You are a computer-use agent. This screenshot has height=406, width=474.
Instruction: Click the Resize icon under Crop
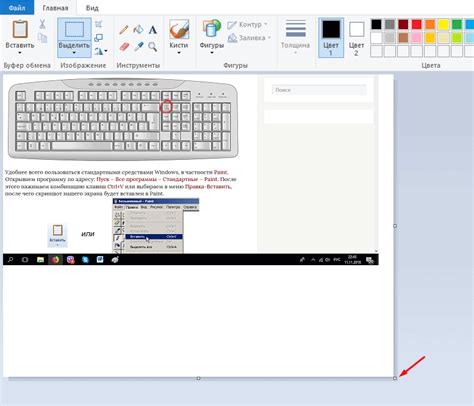(98, 38)
